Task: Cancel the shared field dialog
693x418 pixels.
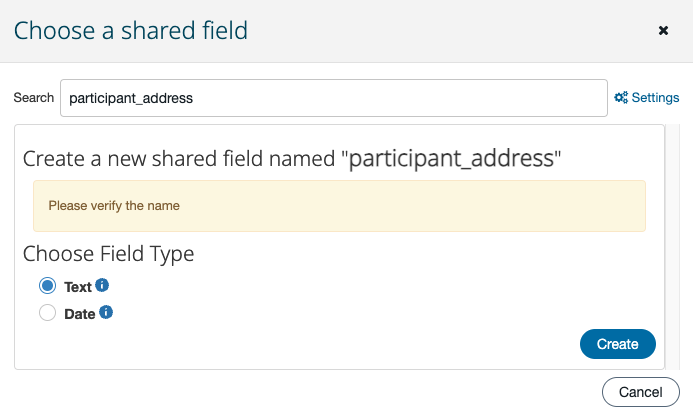Action: (x=640, y=392)
